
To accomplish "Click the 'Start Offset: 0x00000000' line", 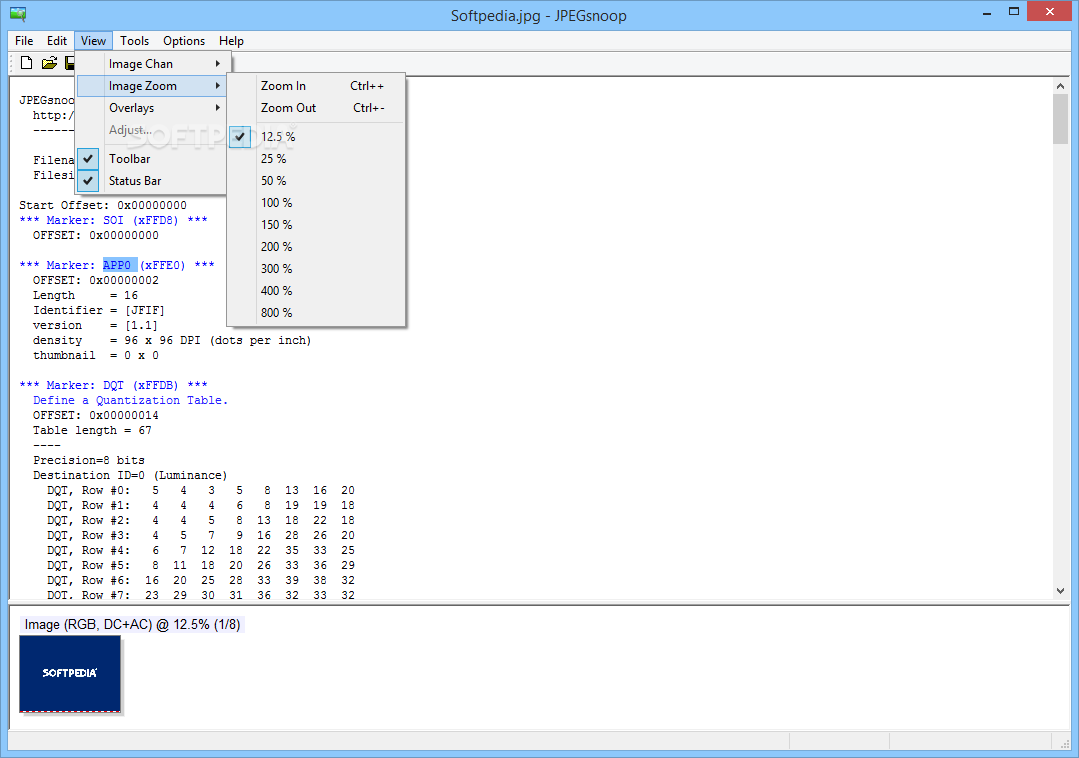I will (x=103, y=205).
